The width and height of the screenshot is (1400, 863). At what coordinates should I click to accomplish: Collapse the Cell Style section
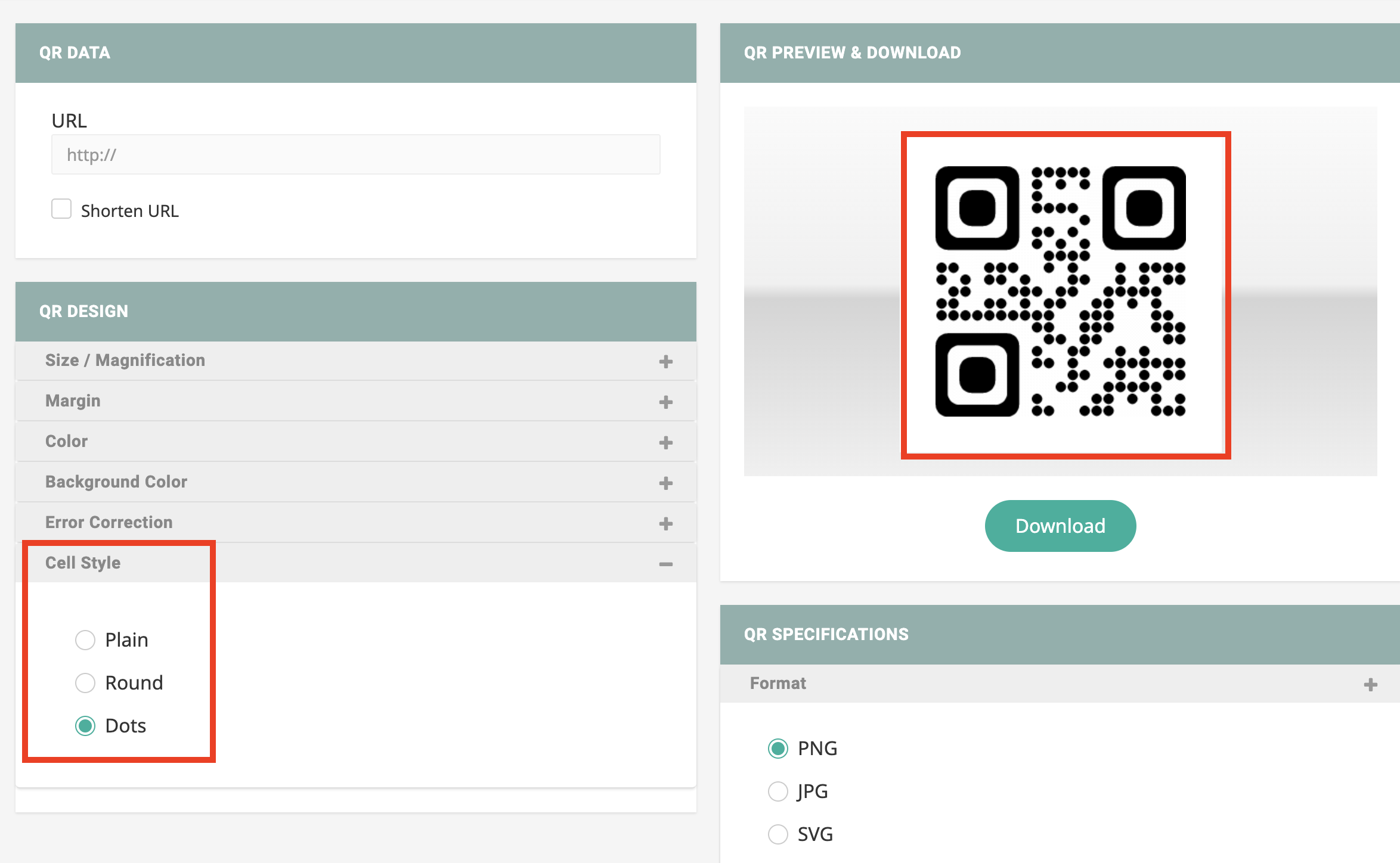click(83, 563)
